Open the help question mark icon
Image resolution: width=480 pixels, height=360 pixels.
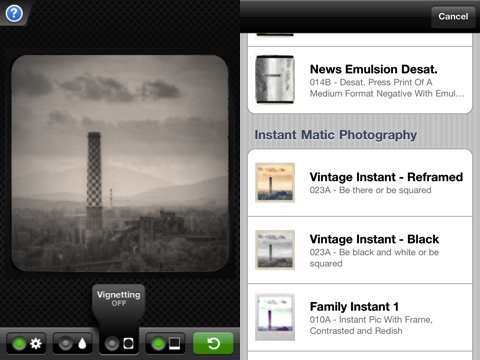pyautogui.click(x=14, y=13)
